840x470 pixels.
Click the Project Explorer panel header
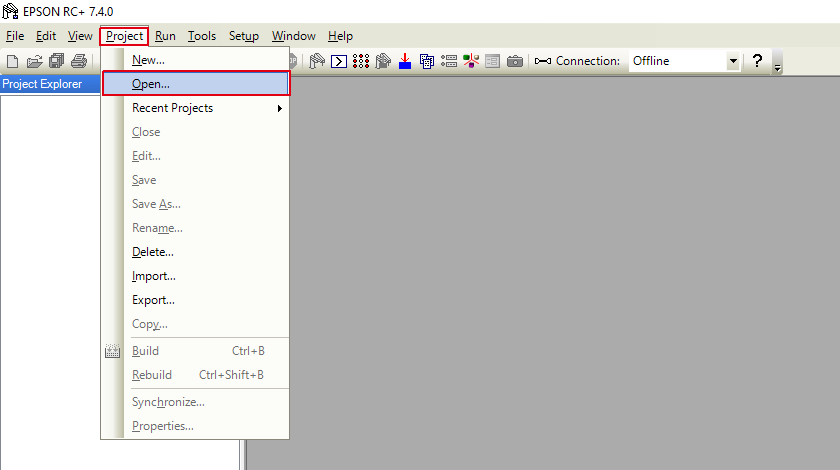50,84
